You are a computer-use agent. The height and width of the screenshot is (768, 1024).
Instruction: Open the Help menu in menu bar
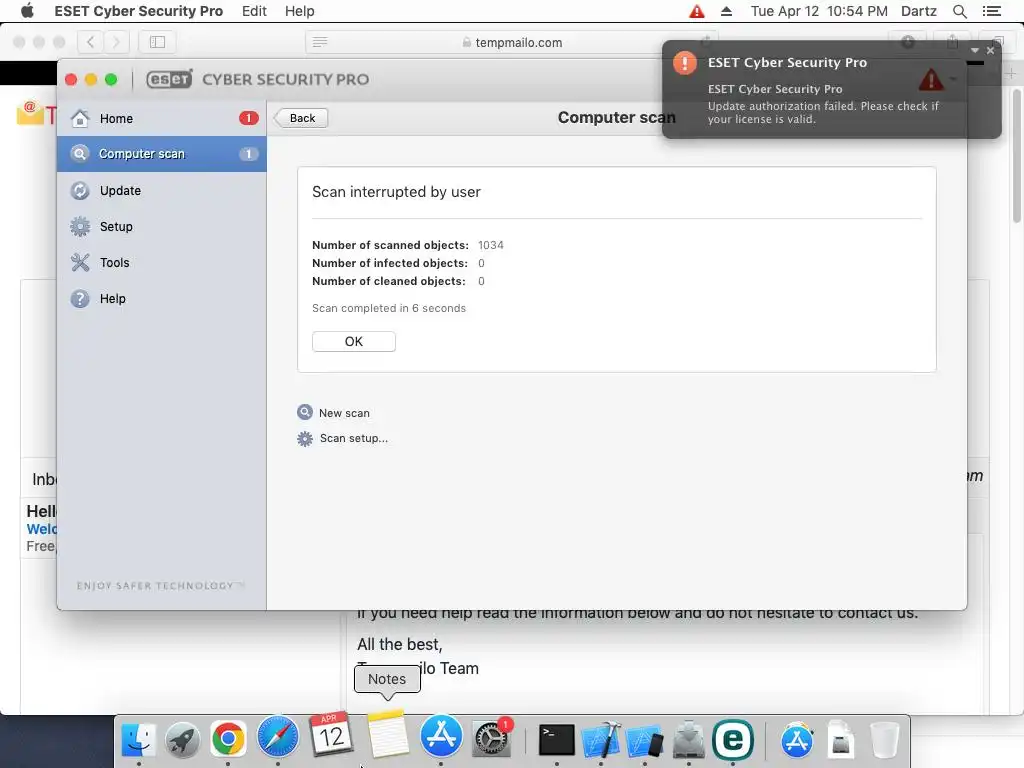[x=299, y=11]
